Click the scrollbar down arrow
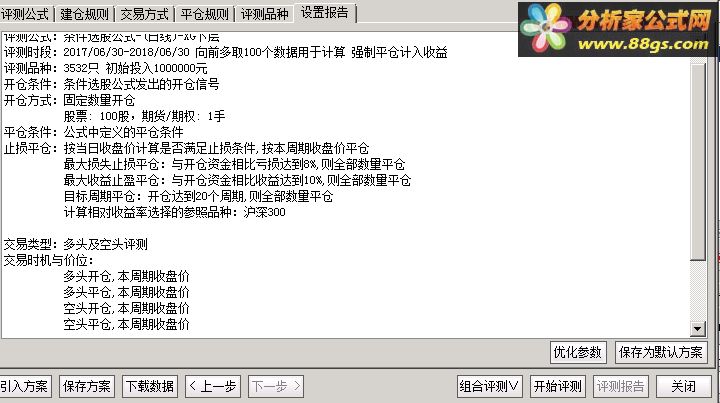This screenshot has height=403, width=720. [x=698, y=328]
